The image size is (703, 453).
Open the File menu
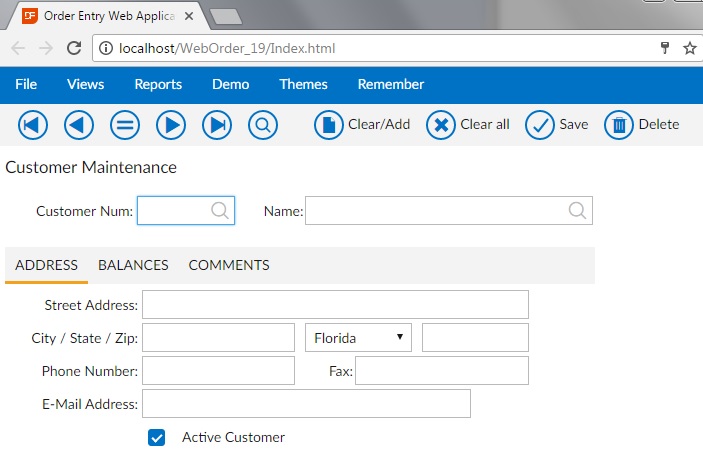click(26, 84)
